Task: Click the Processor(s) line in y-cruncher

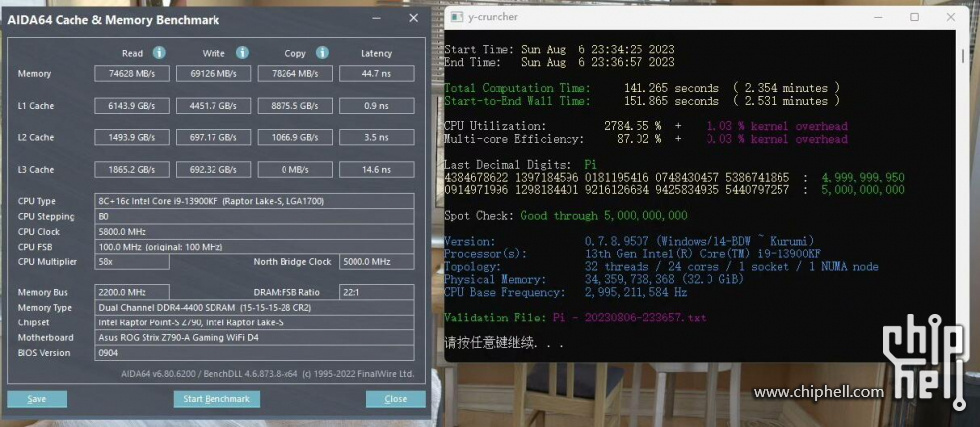Action: pyautogui.click(x=632, y=254)
